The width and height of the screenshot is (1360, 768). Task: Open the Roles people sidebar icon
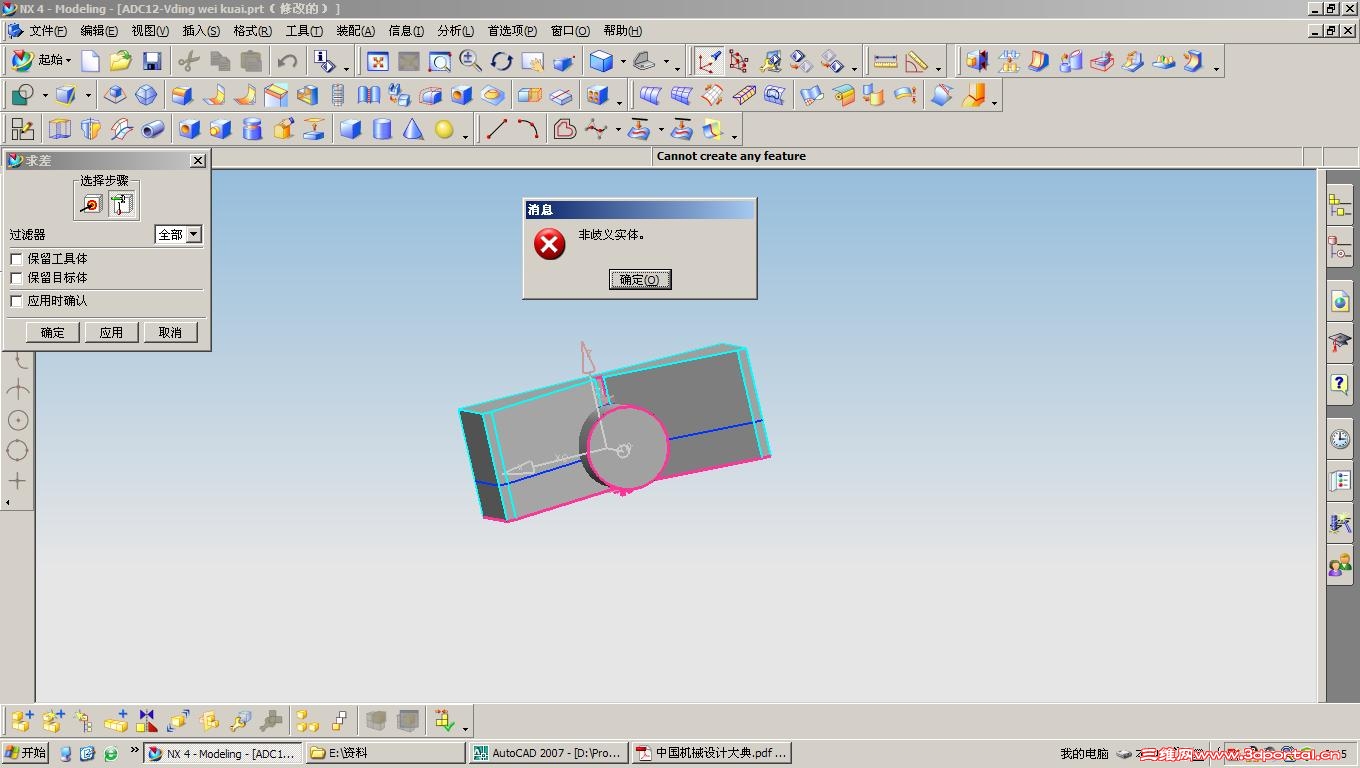coord(1339,566)
